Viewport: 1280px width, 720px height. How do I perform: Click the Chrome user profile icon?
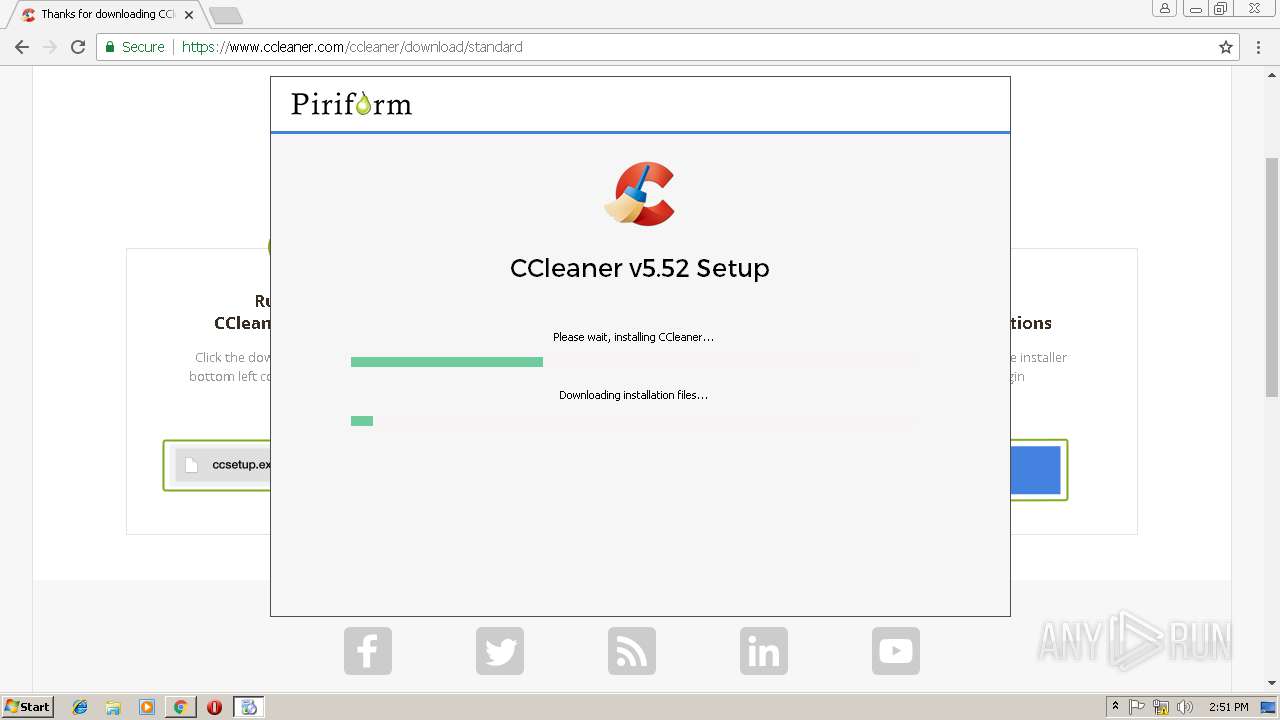point(1164,9)
